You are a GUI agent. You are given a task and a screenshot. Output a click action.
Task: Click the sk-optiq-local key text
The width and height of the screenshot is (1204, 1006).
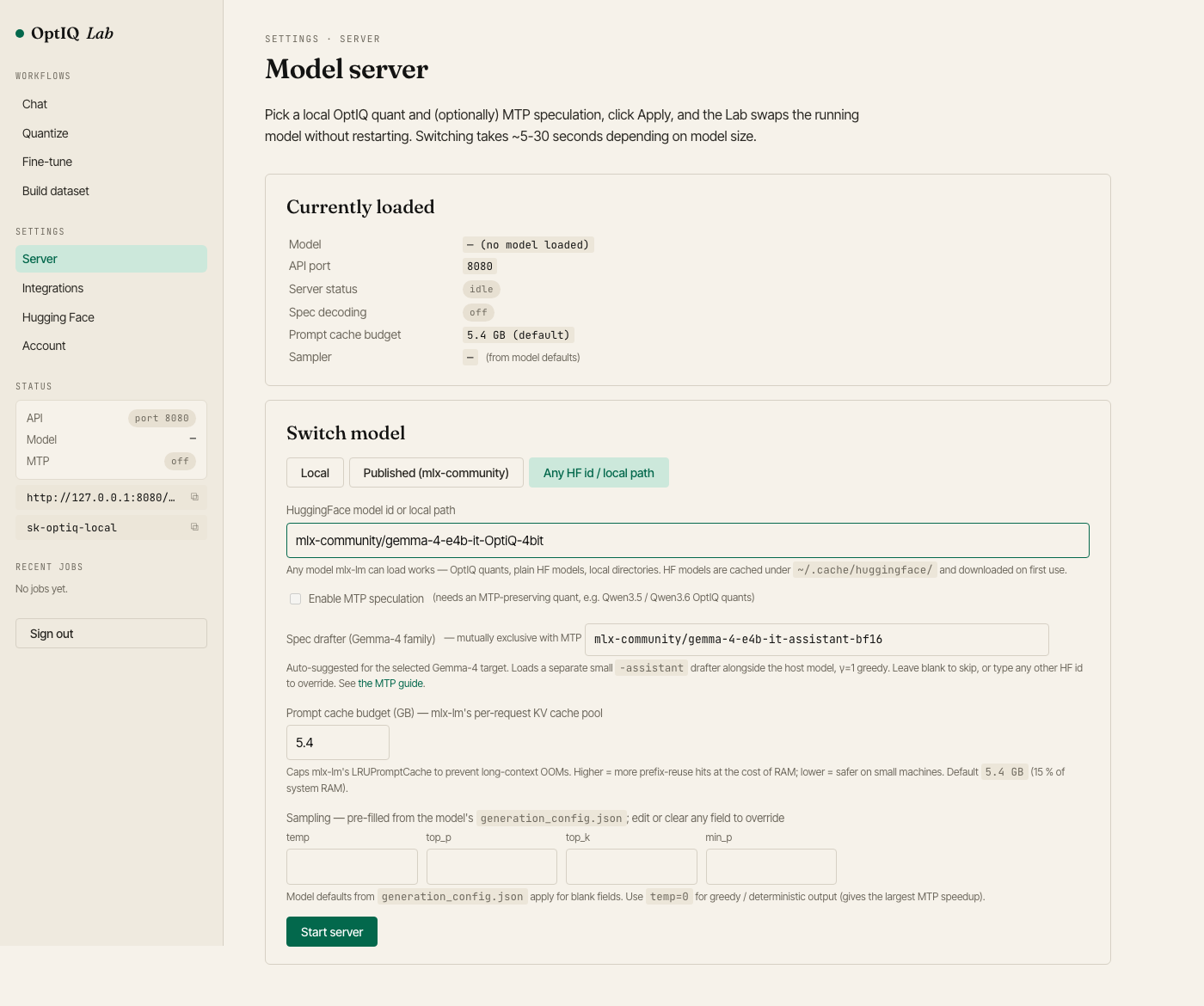tap(71, 528)
